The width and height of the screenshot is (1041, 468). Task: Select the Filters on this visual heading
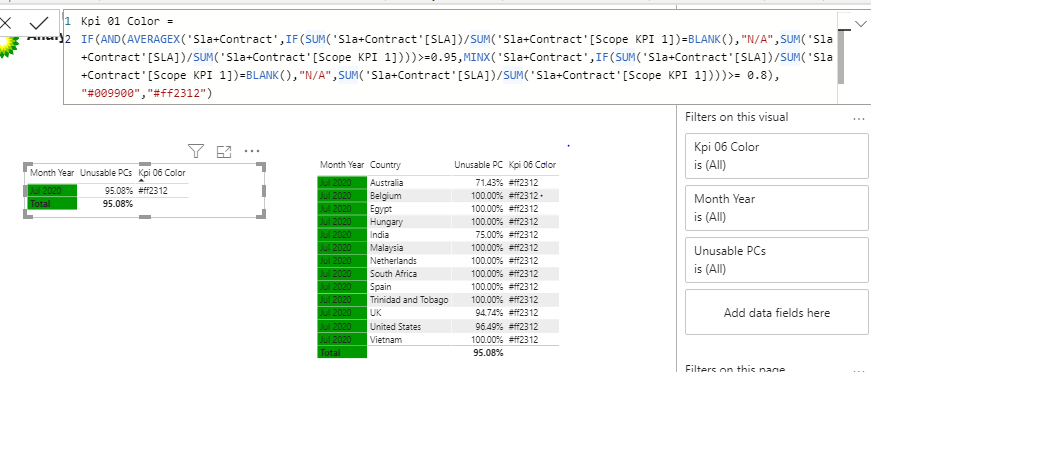click(x=737, y=117)
